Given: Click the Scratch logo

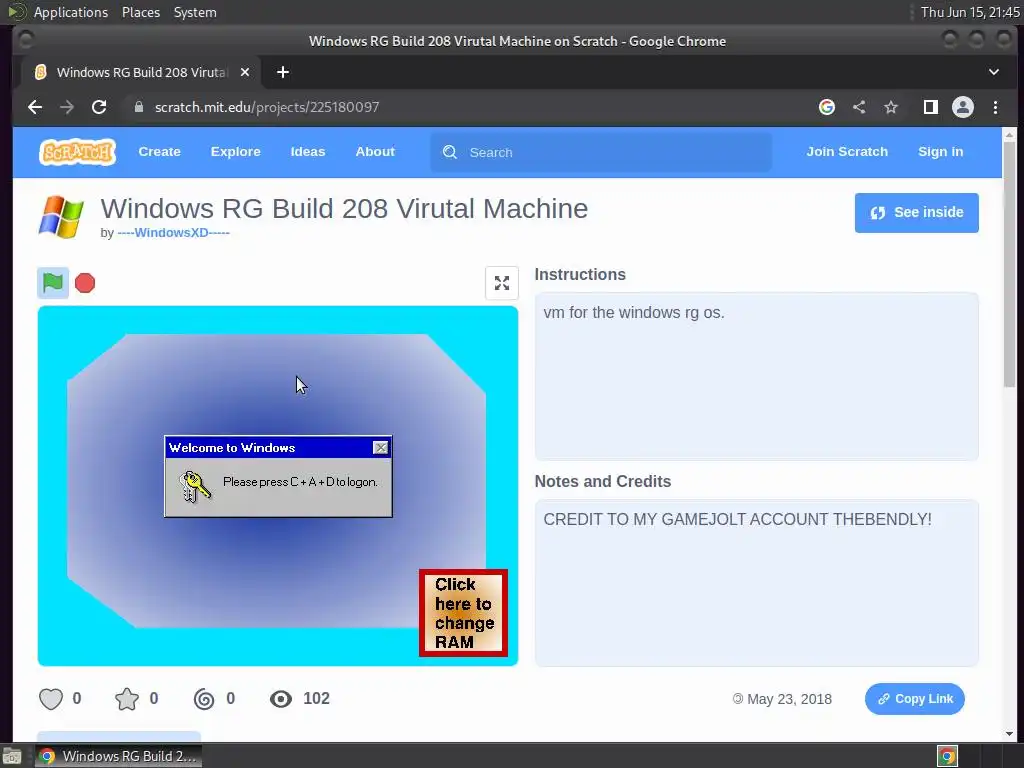Looking at the screenshot, I should click(77, 152).
